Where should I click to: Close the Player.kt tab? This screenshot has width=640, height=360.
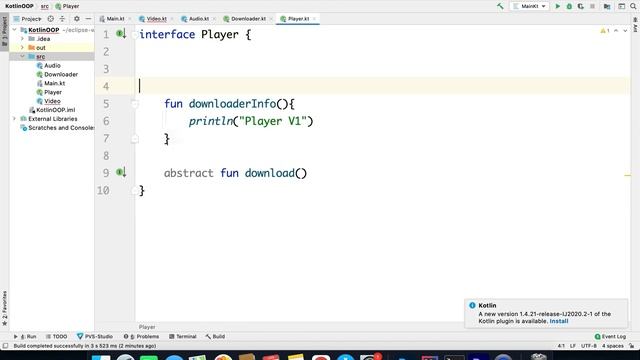(x=314, y=19)
